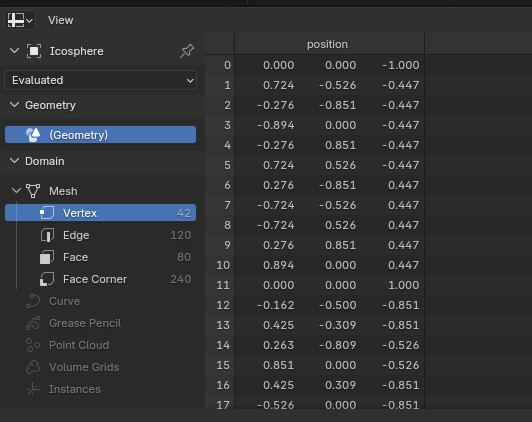
Task: Click the Grease Pencil icon
Action: 33,323
